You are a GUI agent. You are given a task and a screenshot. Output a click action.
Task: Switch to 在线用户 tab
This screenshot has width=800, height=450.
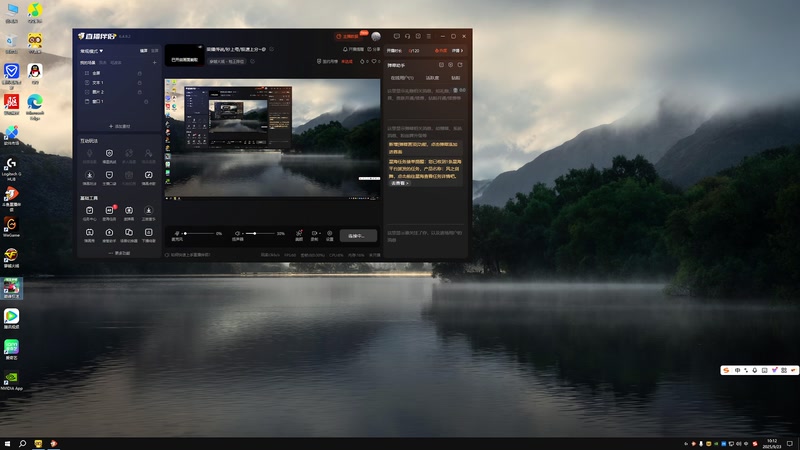pyautogui.click(x=402, y=78)
